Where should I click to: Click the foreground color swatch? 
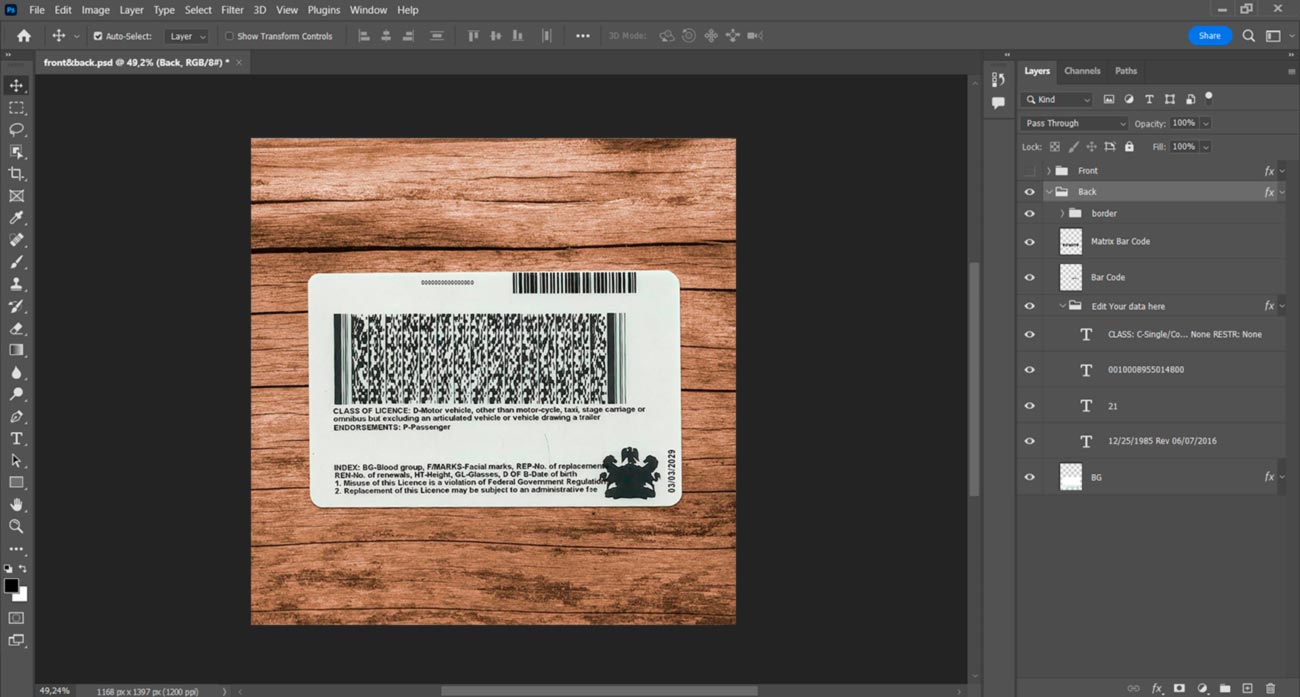(x=11, y=586)
